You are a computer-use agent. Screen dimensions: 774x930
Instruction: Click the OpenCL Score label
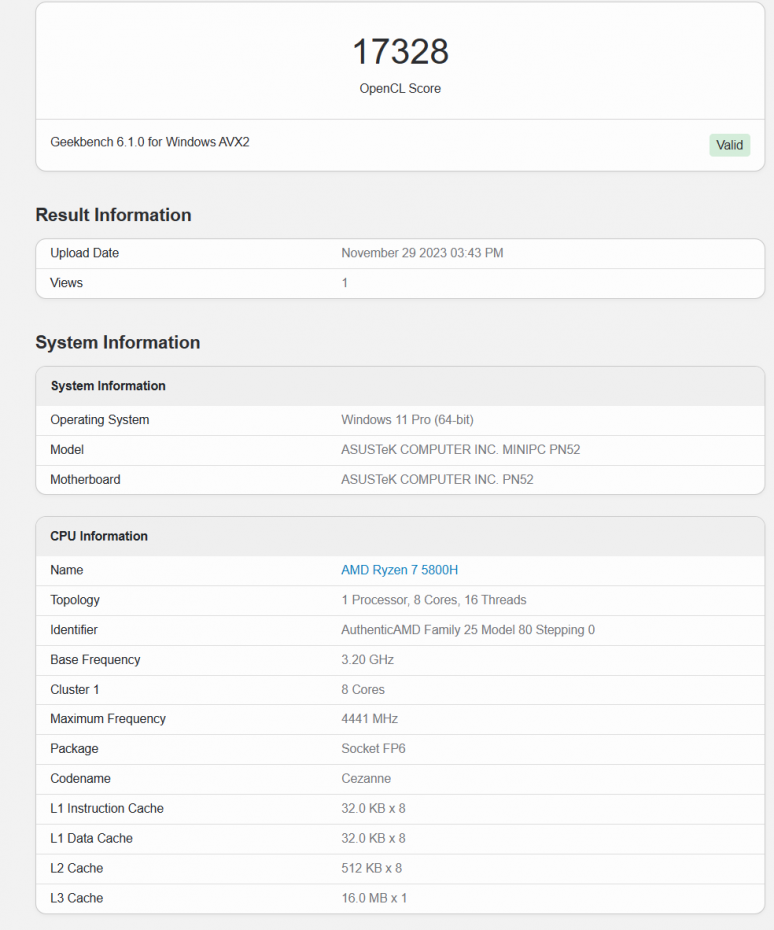pyautogui.click(x=400, y=89)
